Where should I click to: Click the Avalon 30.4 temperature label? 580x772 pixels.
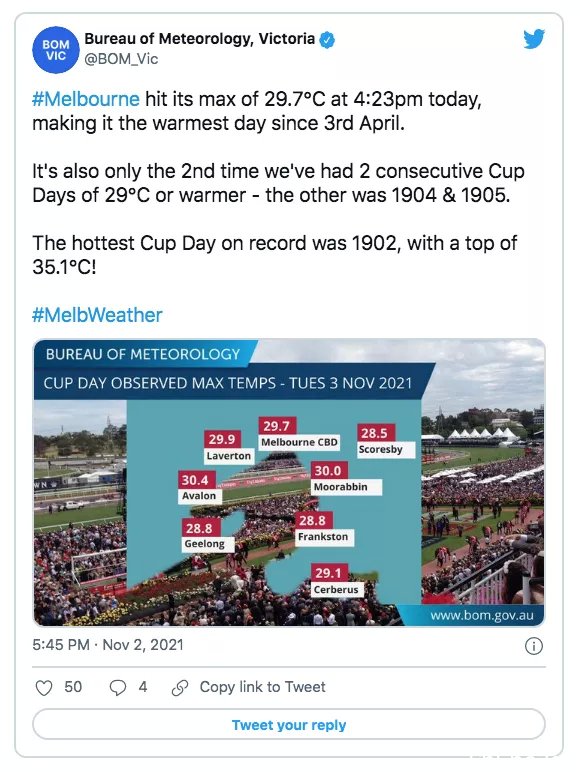[x=200, y=487]
